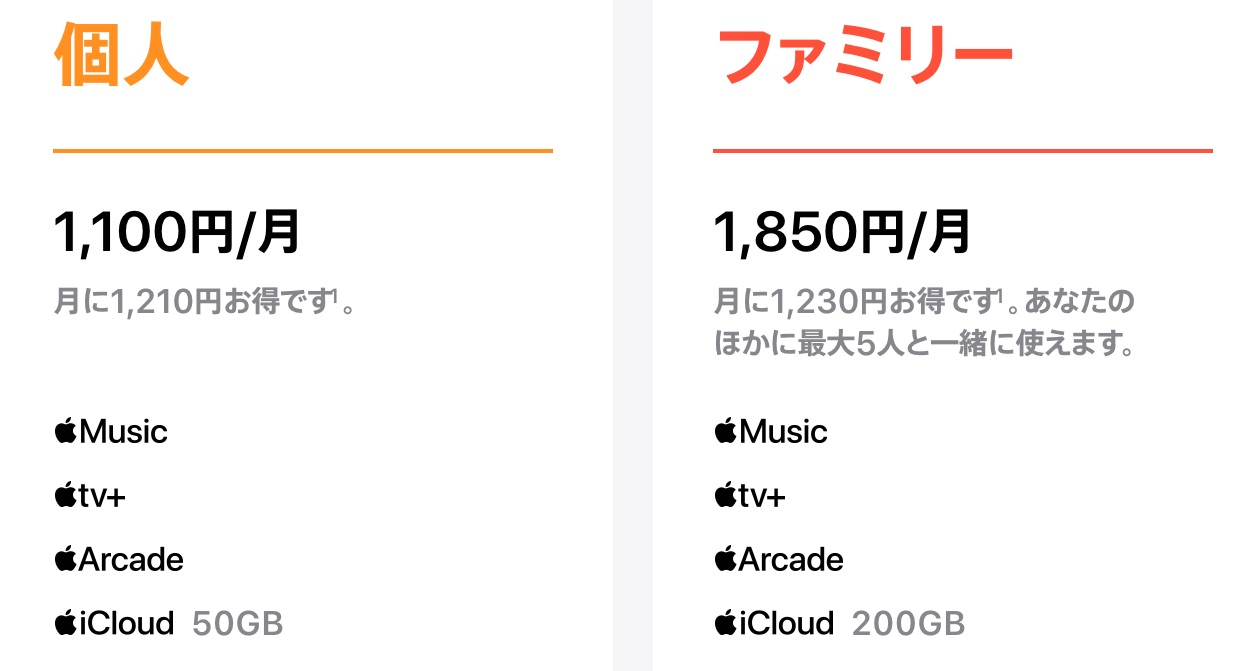Click the Apple Arcade logo under ファミリー
Screen dimensions: 1248x671
click(x=779, y=560)
